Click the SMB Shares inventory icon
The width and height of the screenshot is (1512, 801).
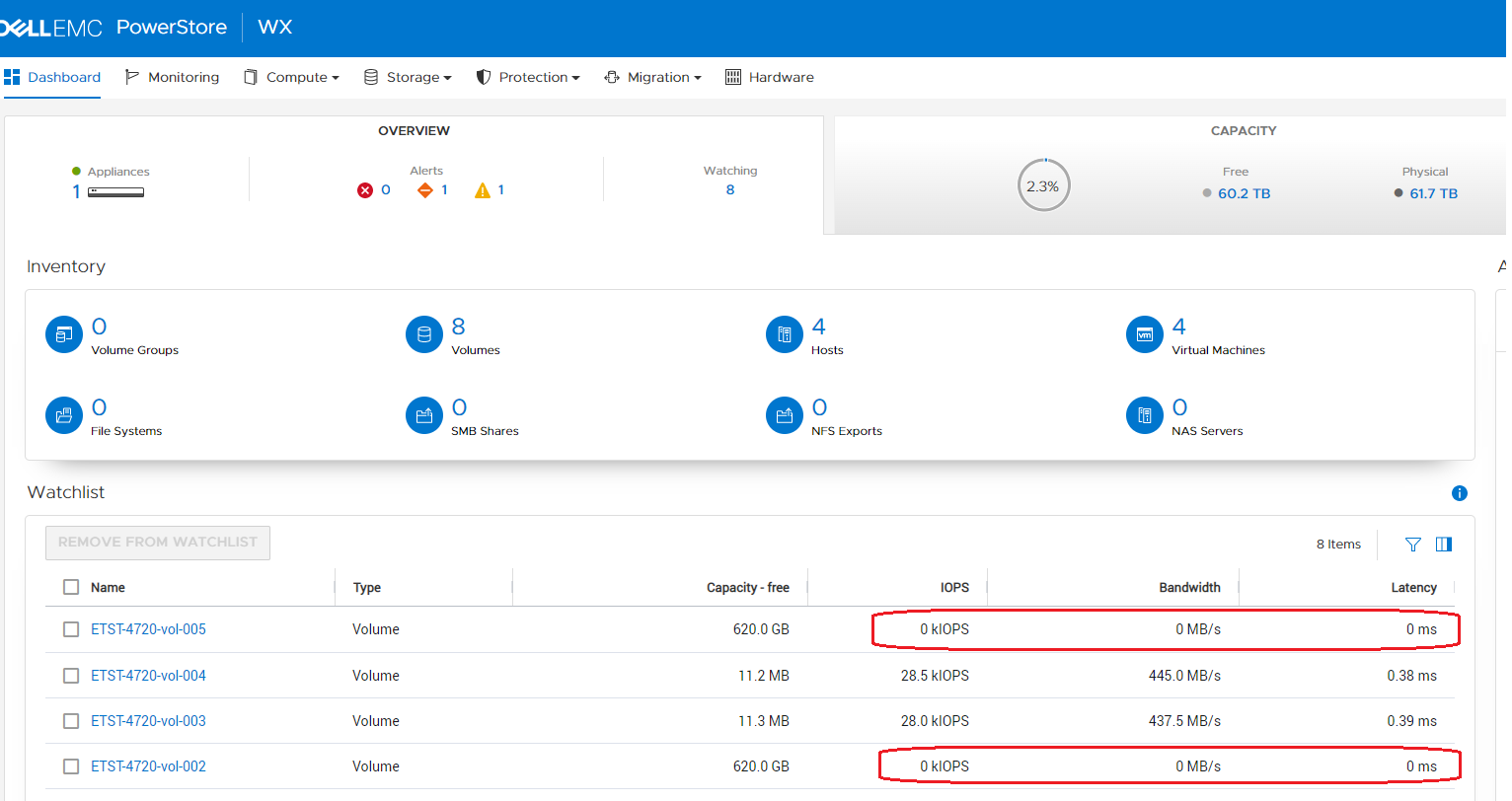424,415
